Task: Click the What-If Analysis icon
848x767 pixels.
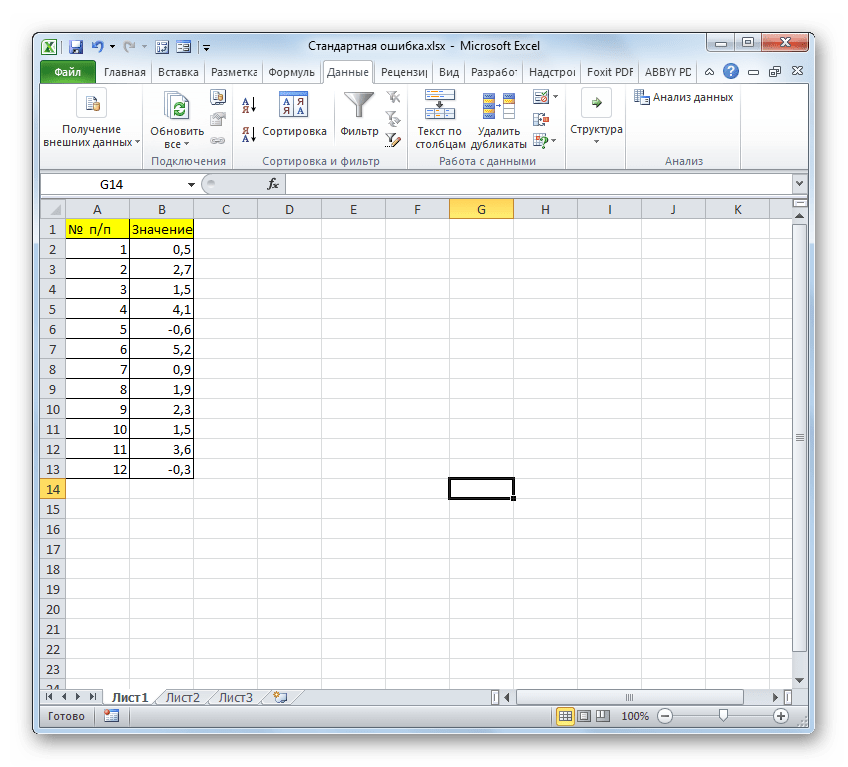Action: pos(541,141)
